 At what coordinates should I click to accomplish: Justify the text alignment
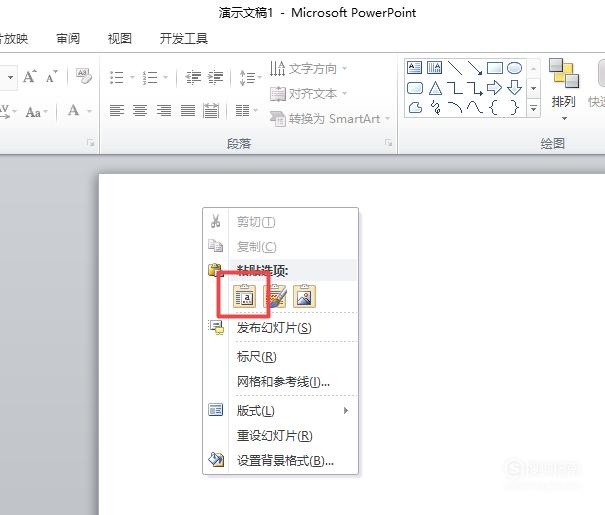pyautogui.click(x=188, y=111)
